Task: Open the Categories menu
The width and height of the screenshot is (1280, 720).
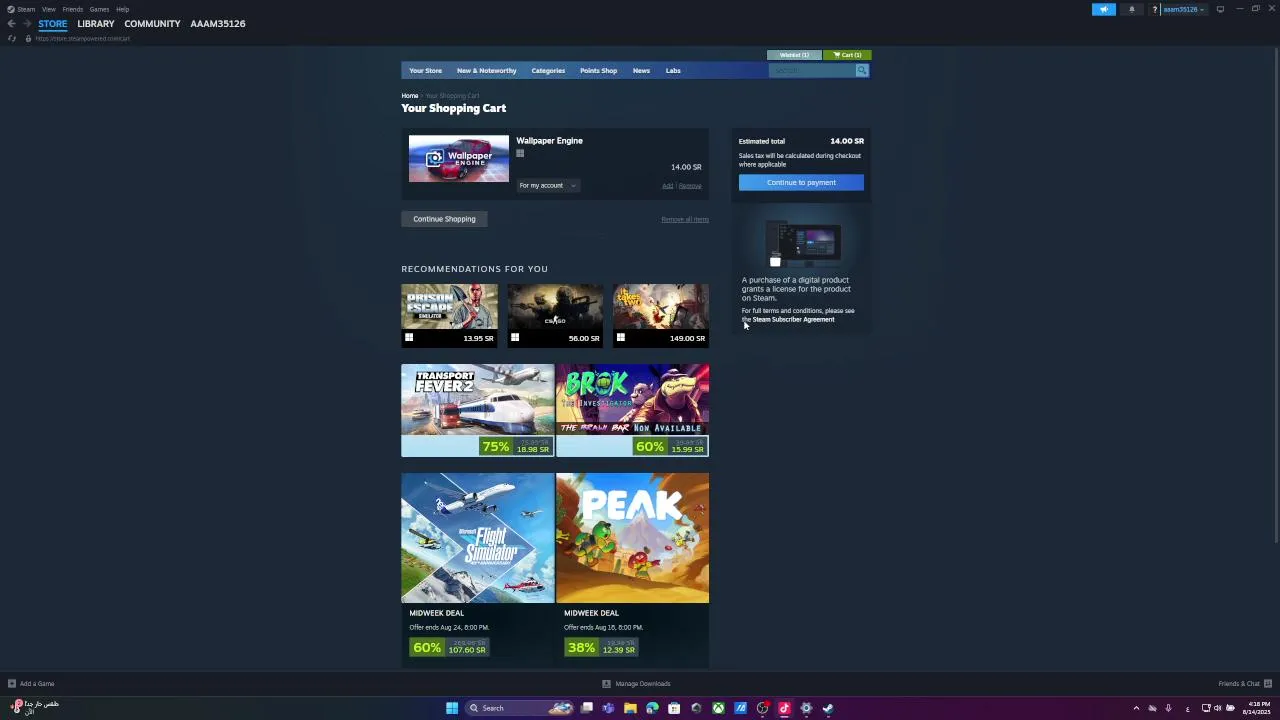Action: [x=548, y=70]
